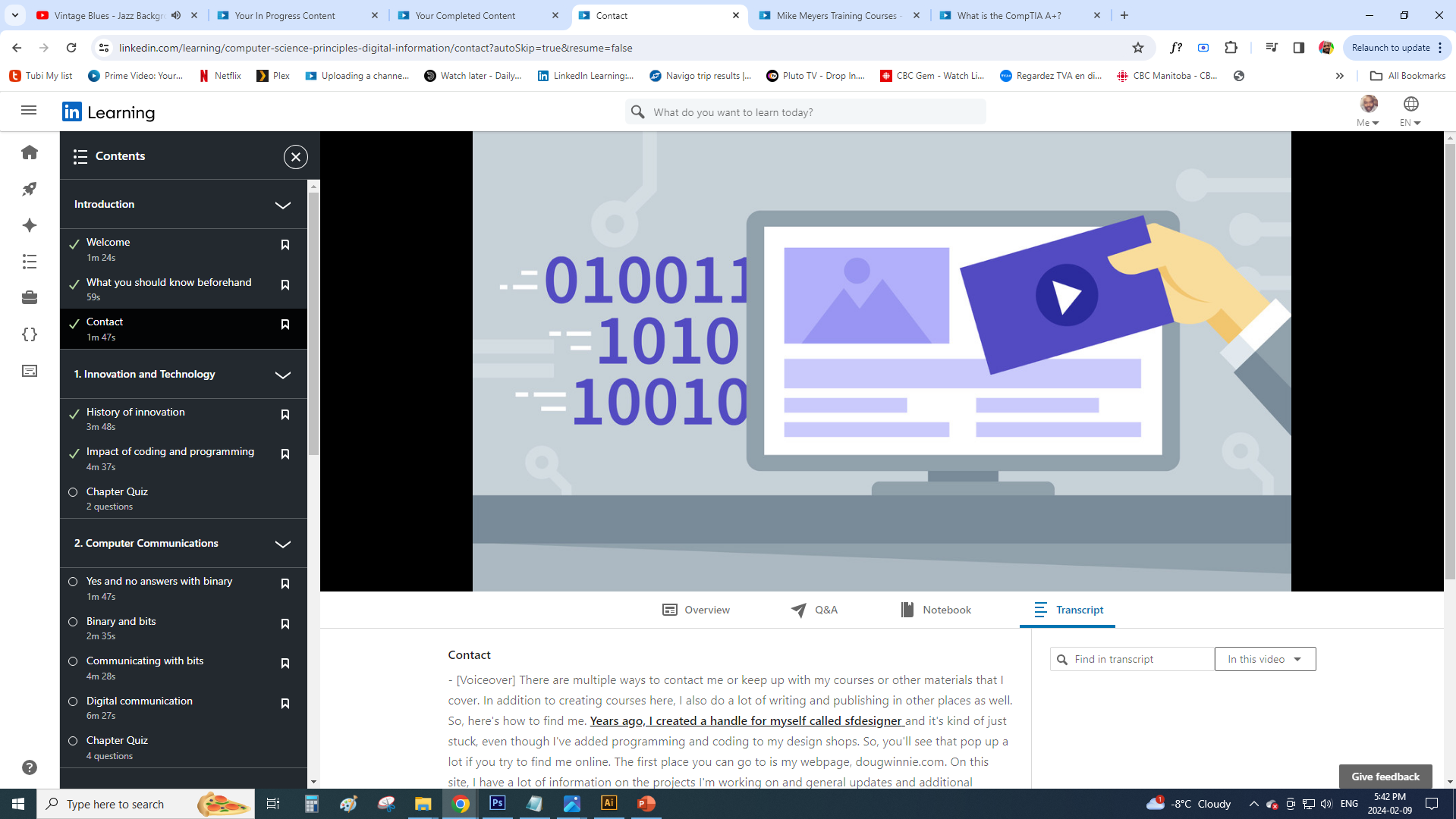Collapse the Computer Communications chapter
The height and width of the screenshot is (819, 1456).
tap(282, 544)
